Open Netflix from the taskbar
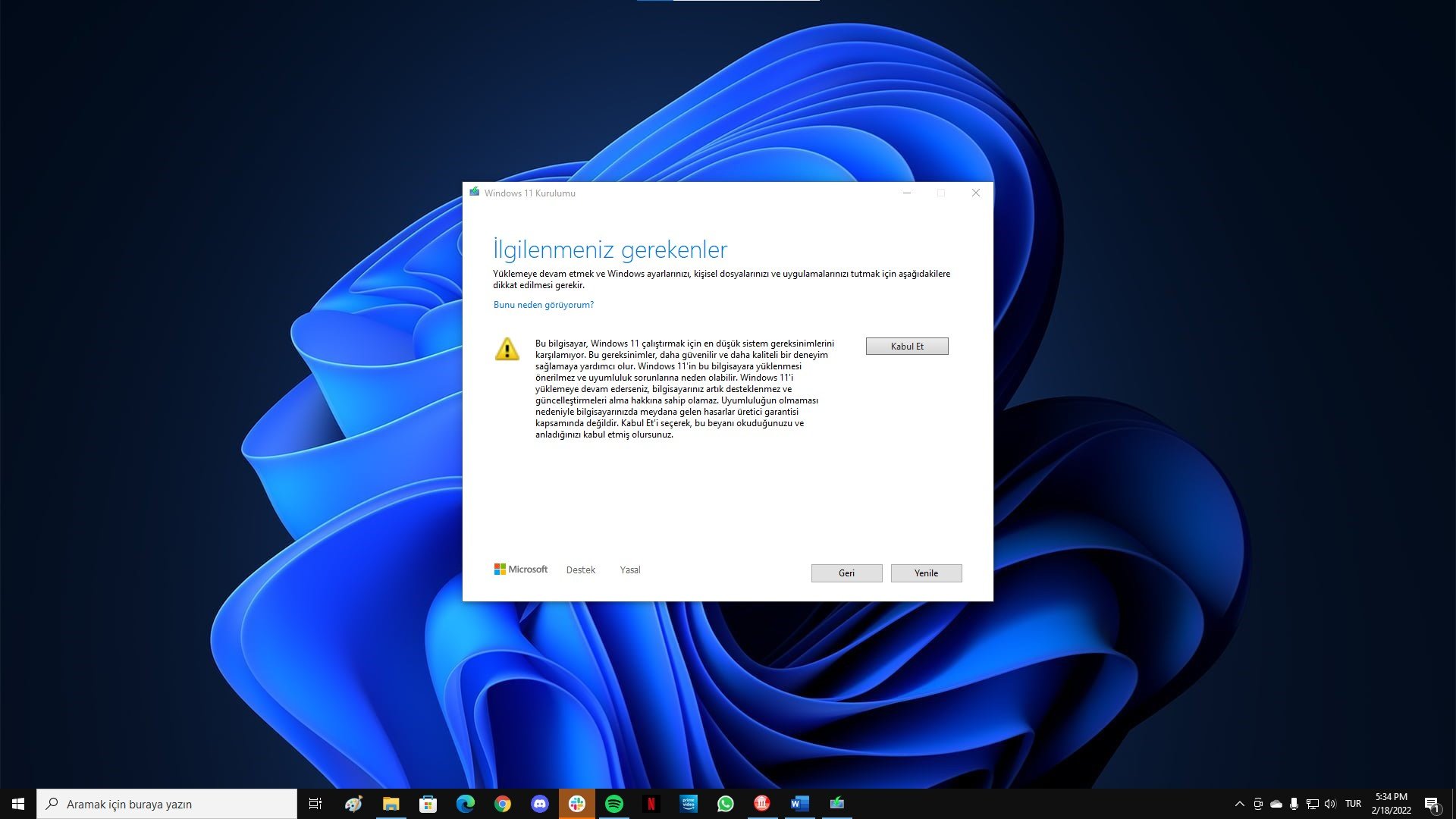 click(652, 805)
